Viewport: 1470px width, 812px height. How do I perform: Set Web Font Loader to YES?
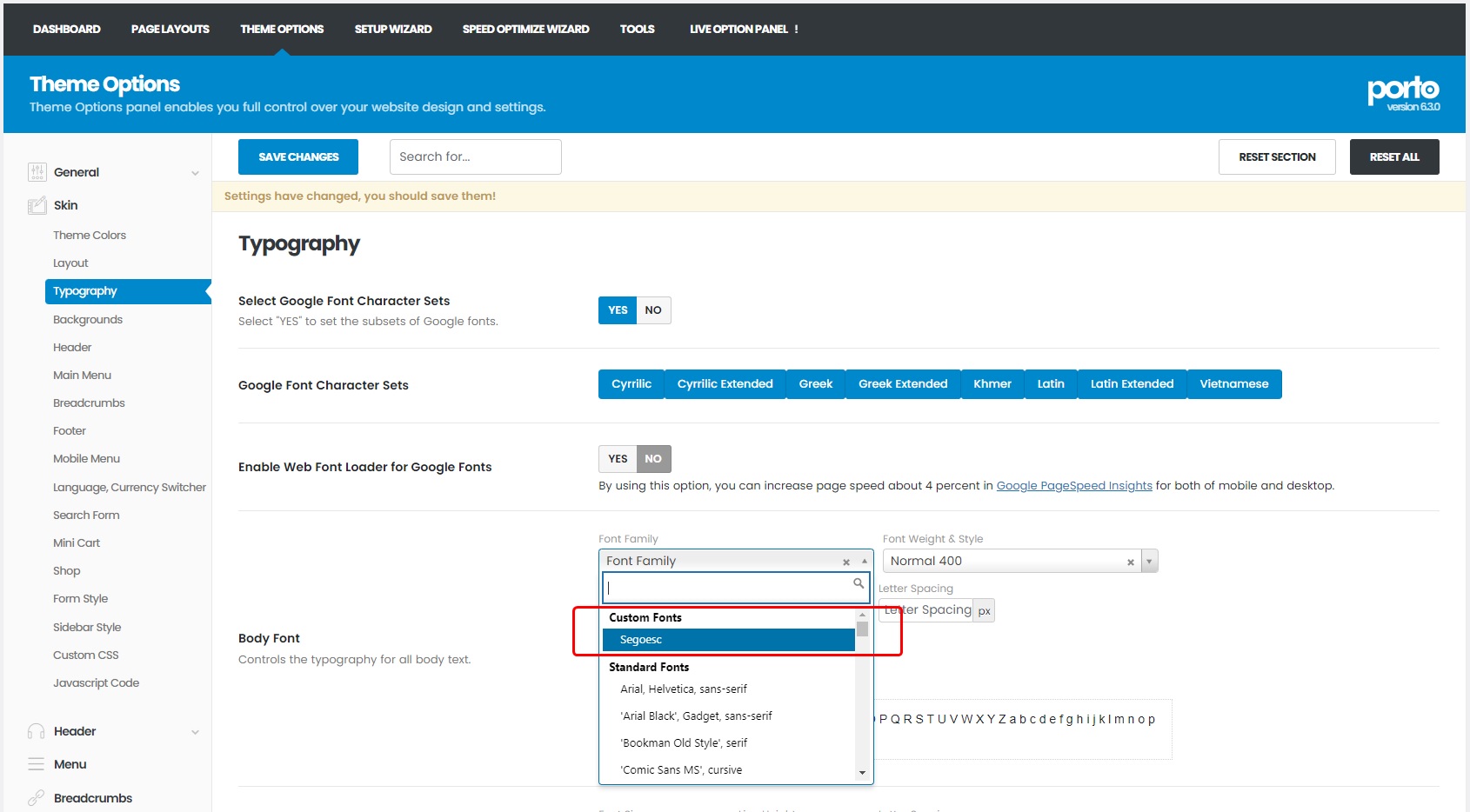point(618,459)
